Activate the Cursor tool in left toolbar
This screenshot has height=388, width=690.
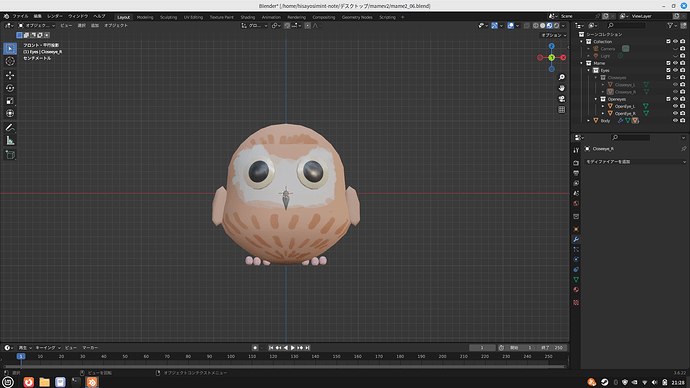pos(10,62)
